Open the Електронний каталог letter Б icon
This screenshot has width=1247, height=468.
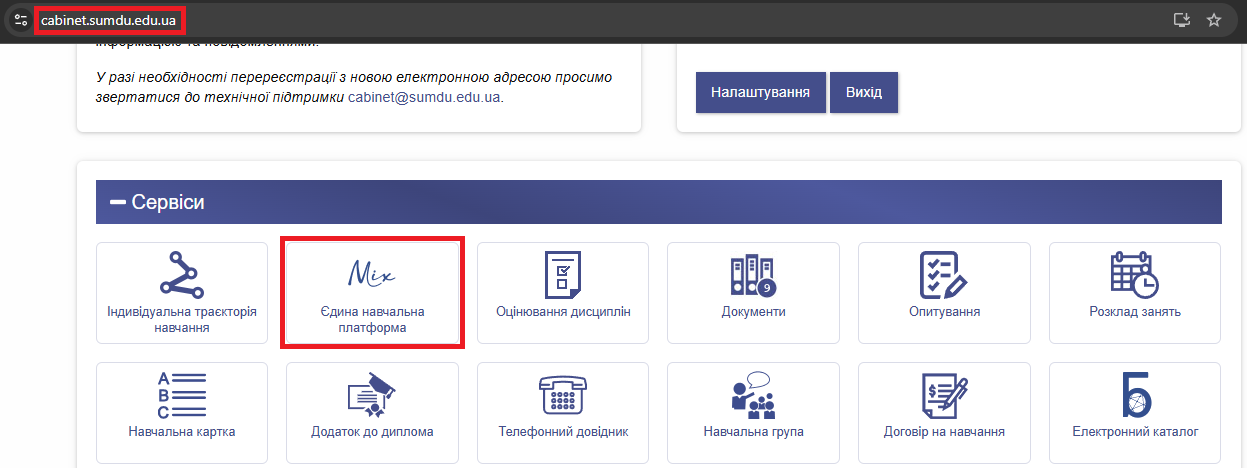[1135, 395]
